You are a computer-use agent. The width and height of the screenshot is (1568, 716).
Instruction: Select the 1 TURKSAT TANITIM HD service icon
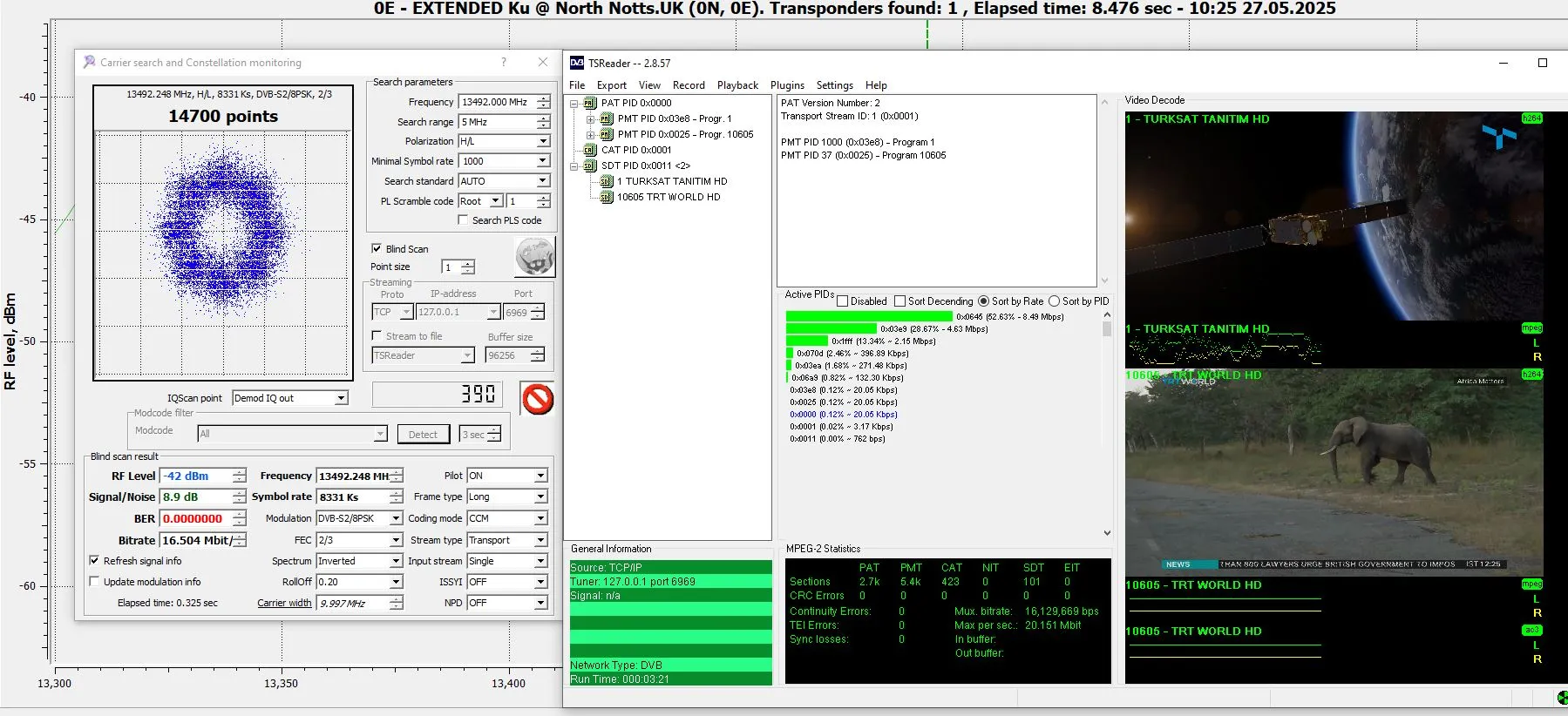click(x=607, y=181)
